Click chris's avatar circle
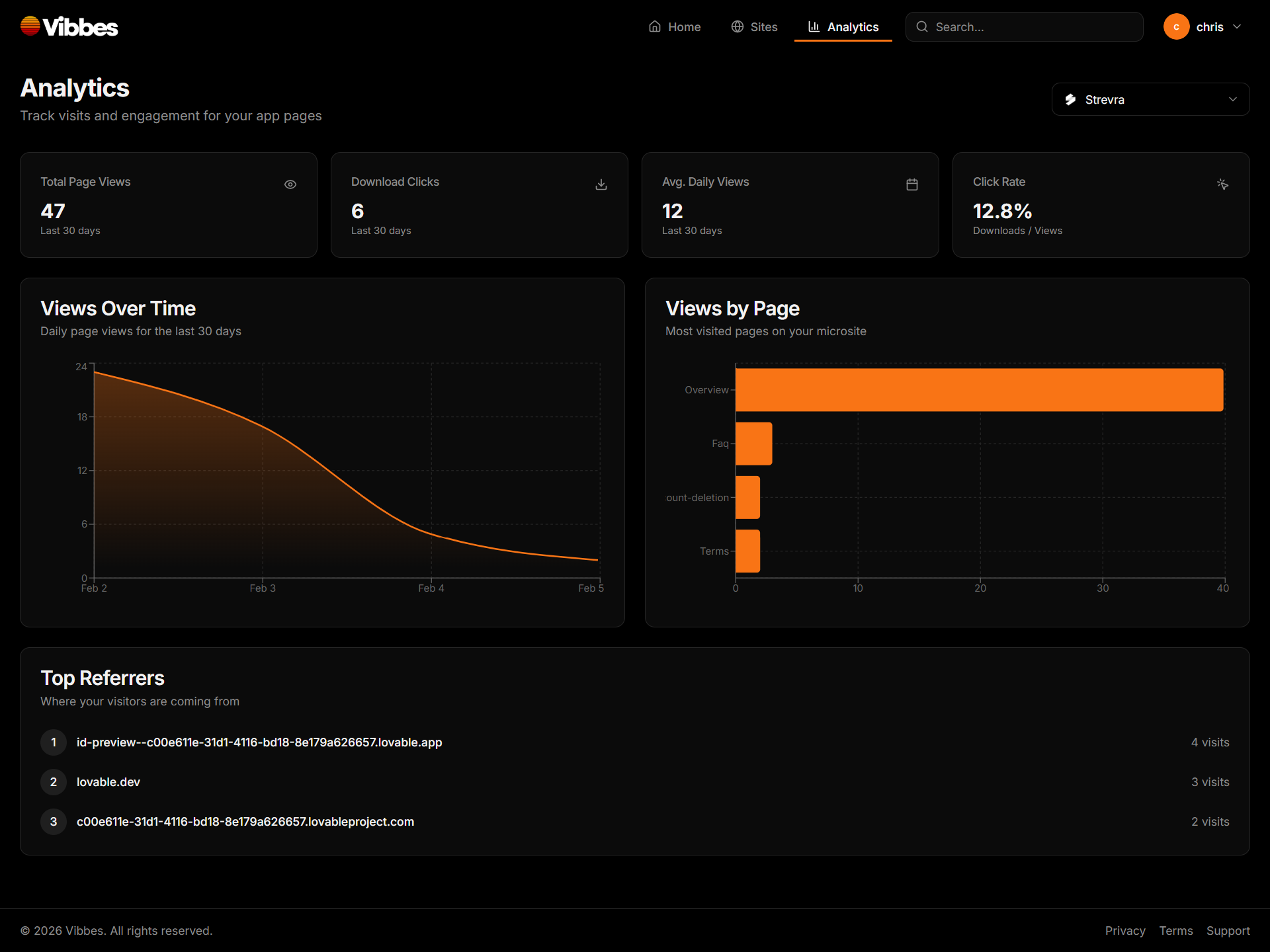 pos(1176,26)
